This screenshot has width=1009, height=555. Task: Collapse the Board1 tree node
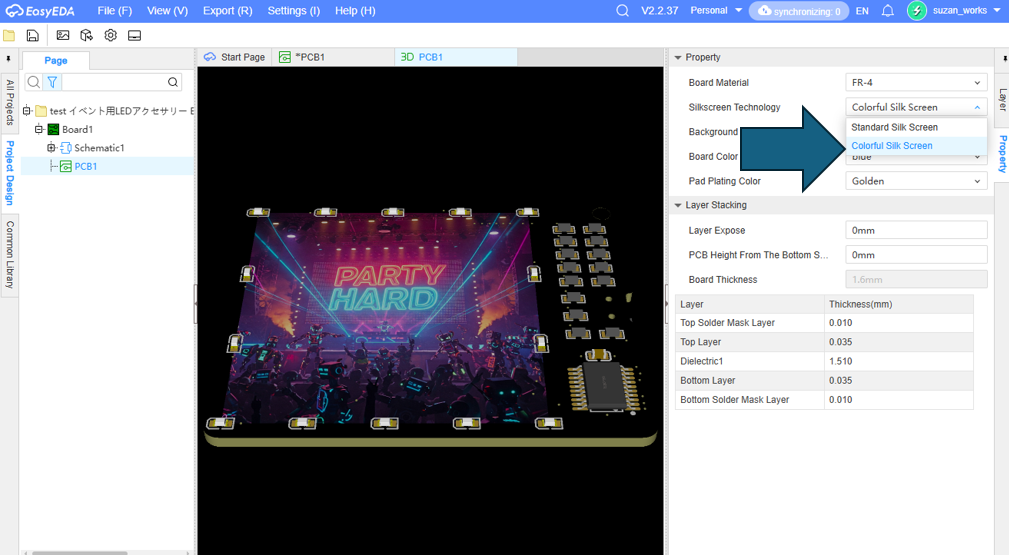[39, 129]
